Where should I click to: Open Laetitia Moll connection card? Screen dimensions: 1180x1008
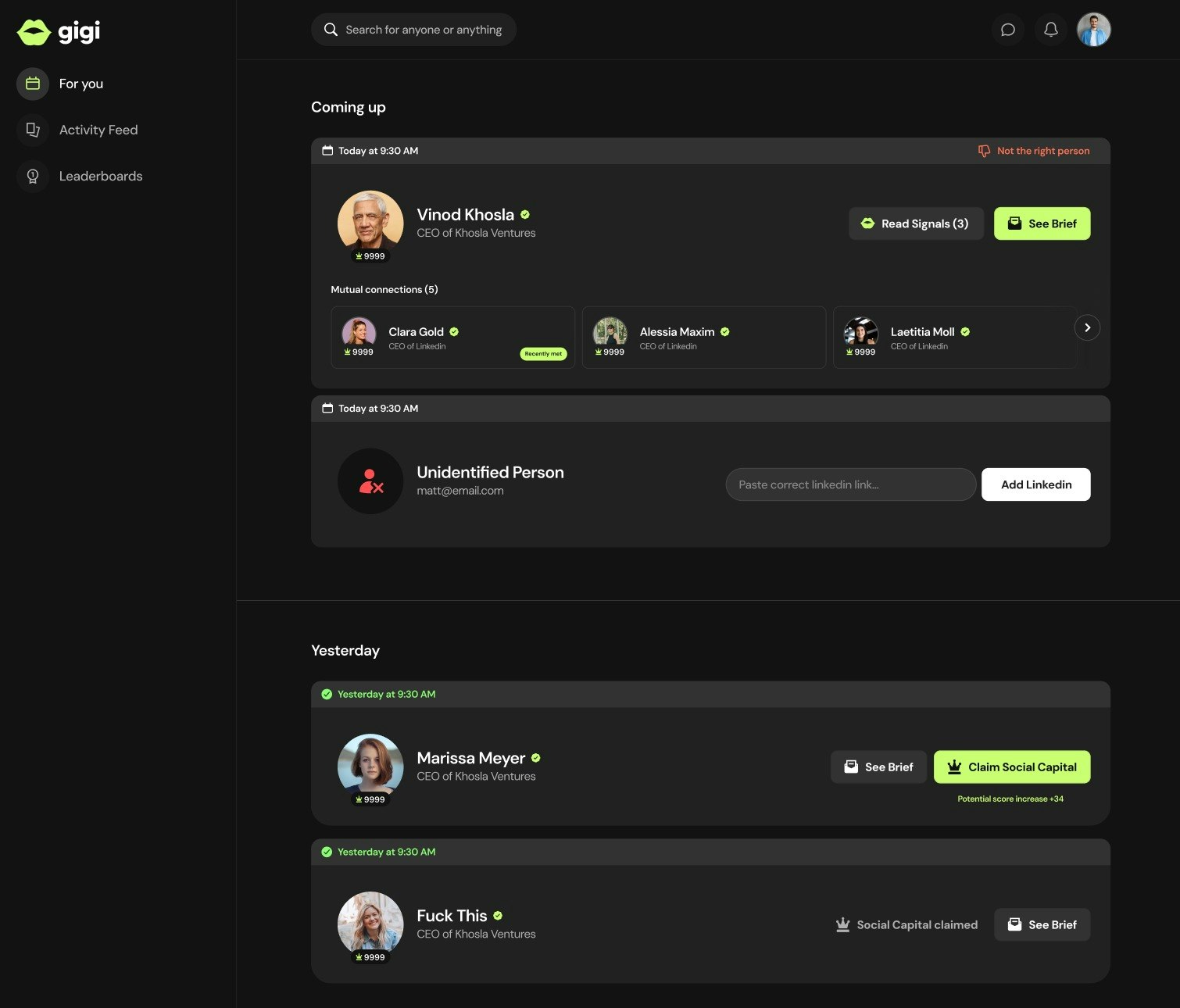click(955, 338)
